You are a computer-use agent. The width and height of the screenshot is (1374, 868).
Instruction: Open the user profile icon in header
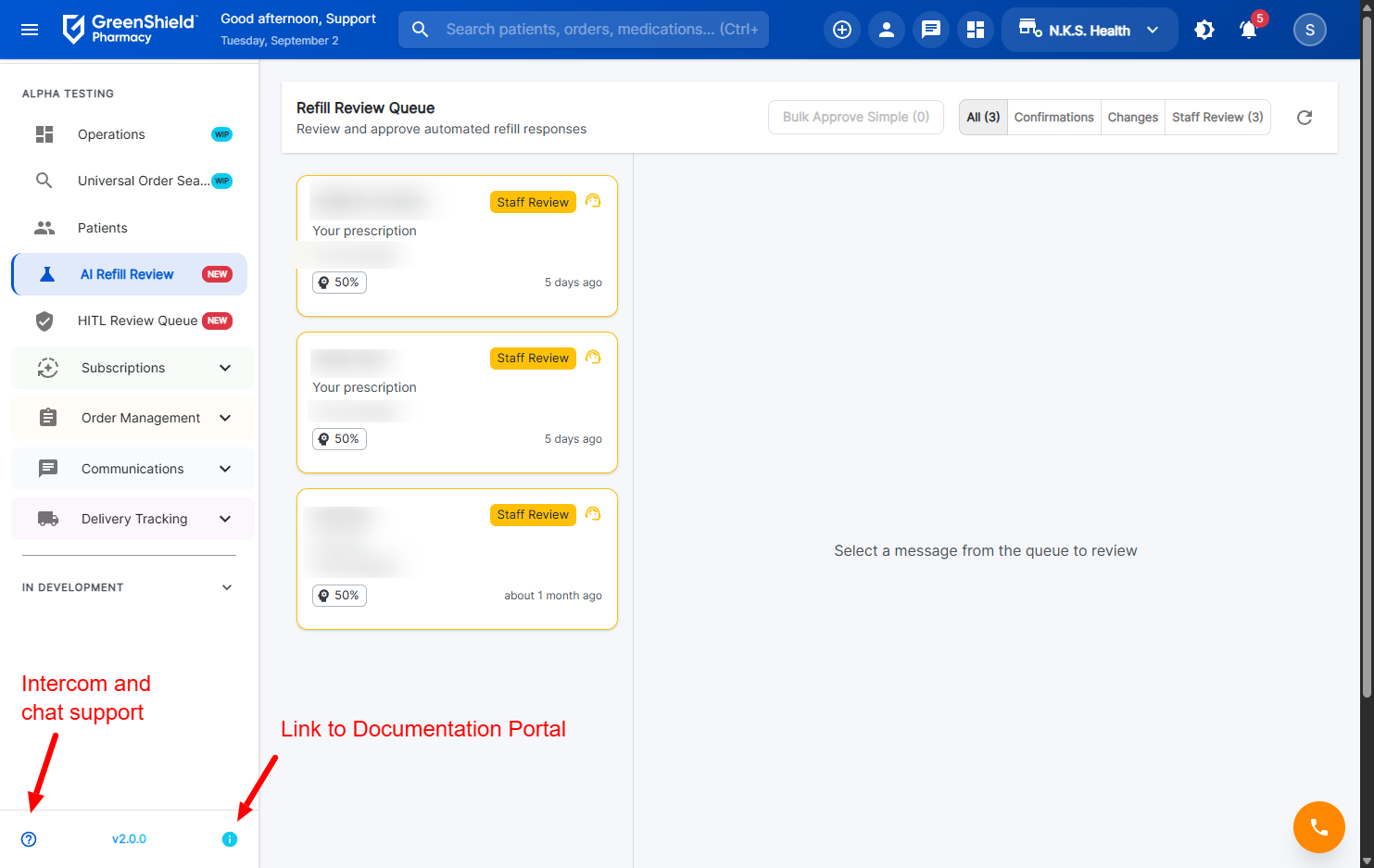886,30
